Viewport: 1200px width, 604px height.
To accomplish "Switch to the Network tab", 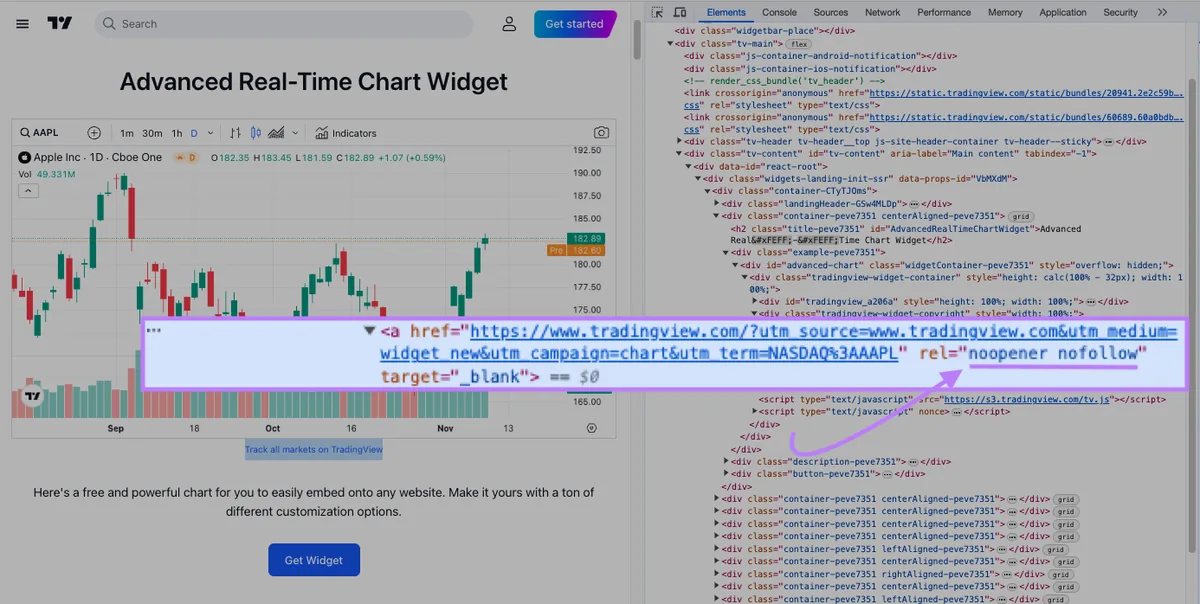I will pyautogui.click(x=883, y=12).
